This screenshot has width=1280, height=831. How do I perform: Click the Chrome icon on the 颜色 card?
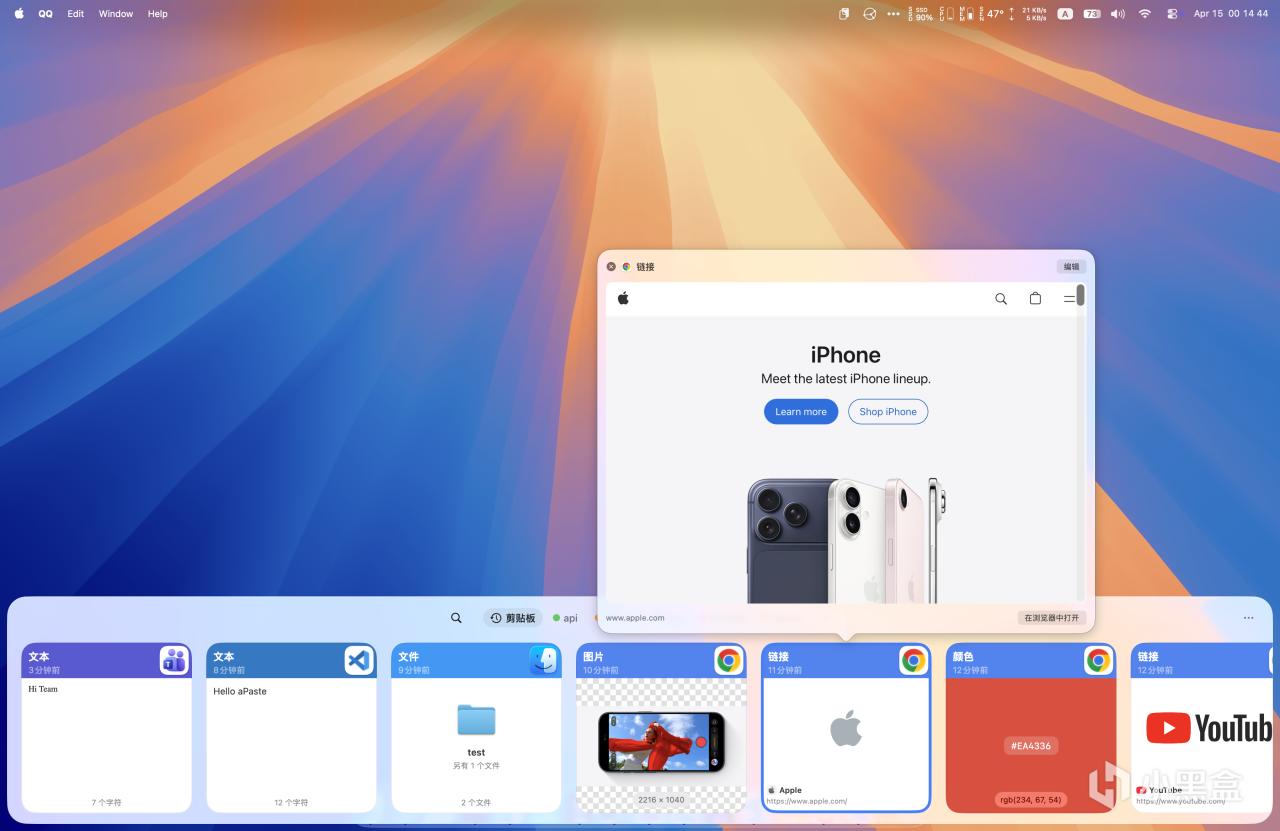(1099, 660)
